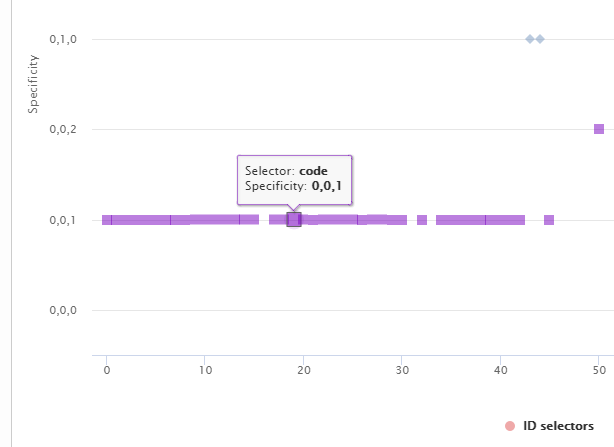Toggle the ID selectors pink legend circle

pyautogui.click(x=510, y=426)
